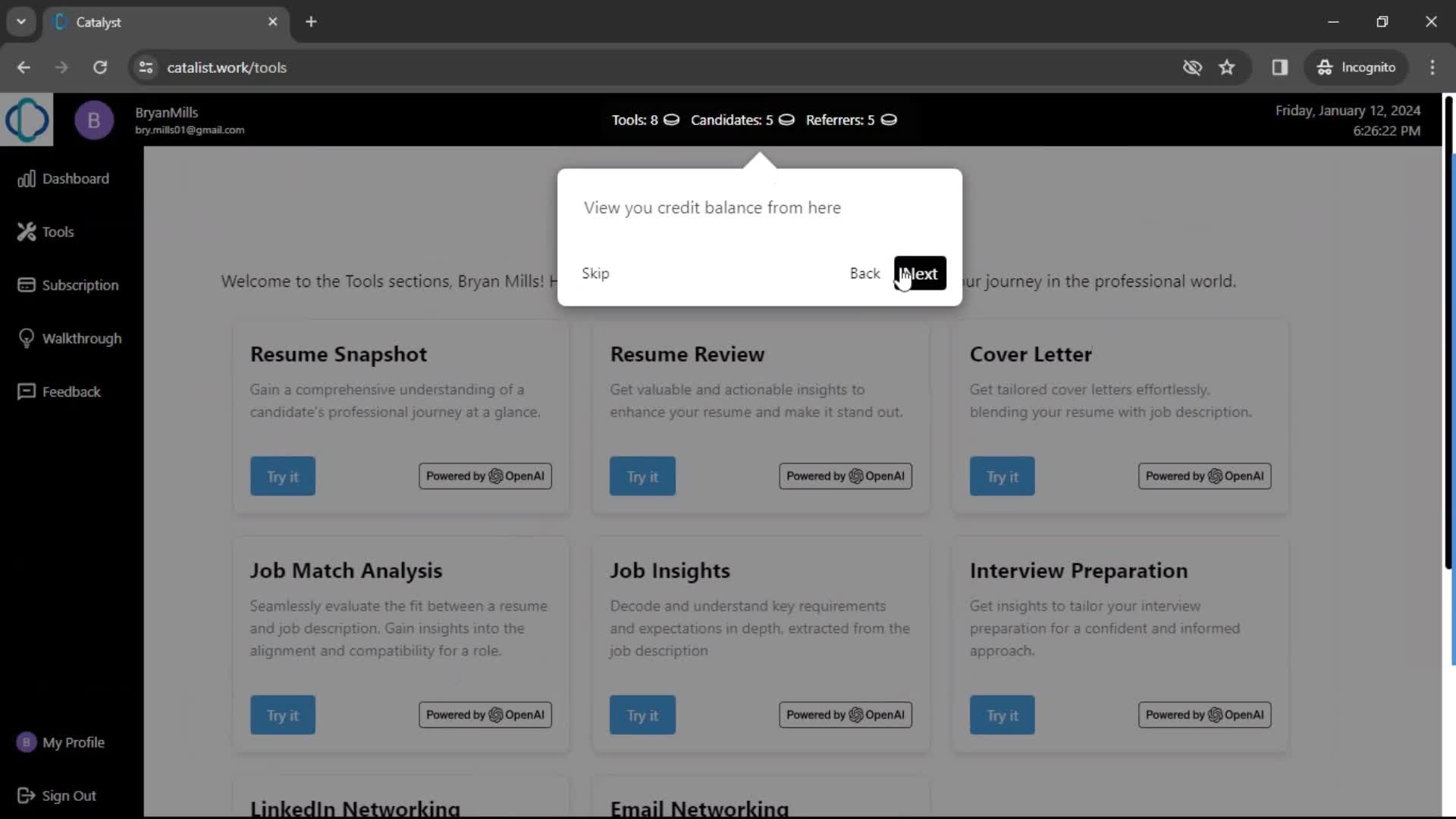Expand the BryanMills account profile
This screenshot has height=819, width=1456.
pyautogui.click(x=94, y=120)
